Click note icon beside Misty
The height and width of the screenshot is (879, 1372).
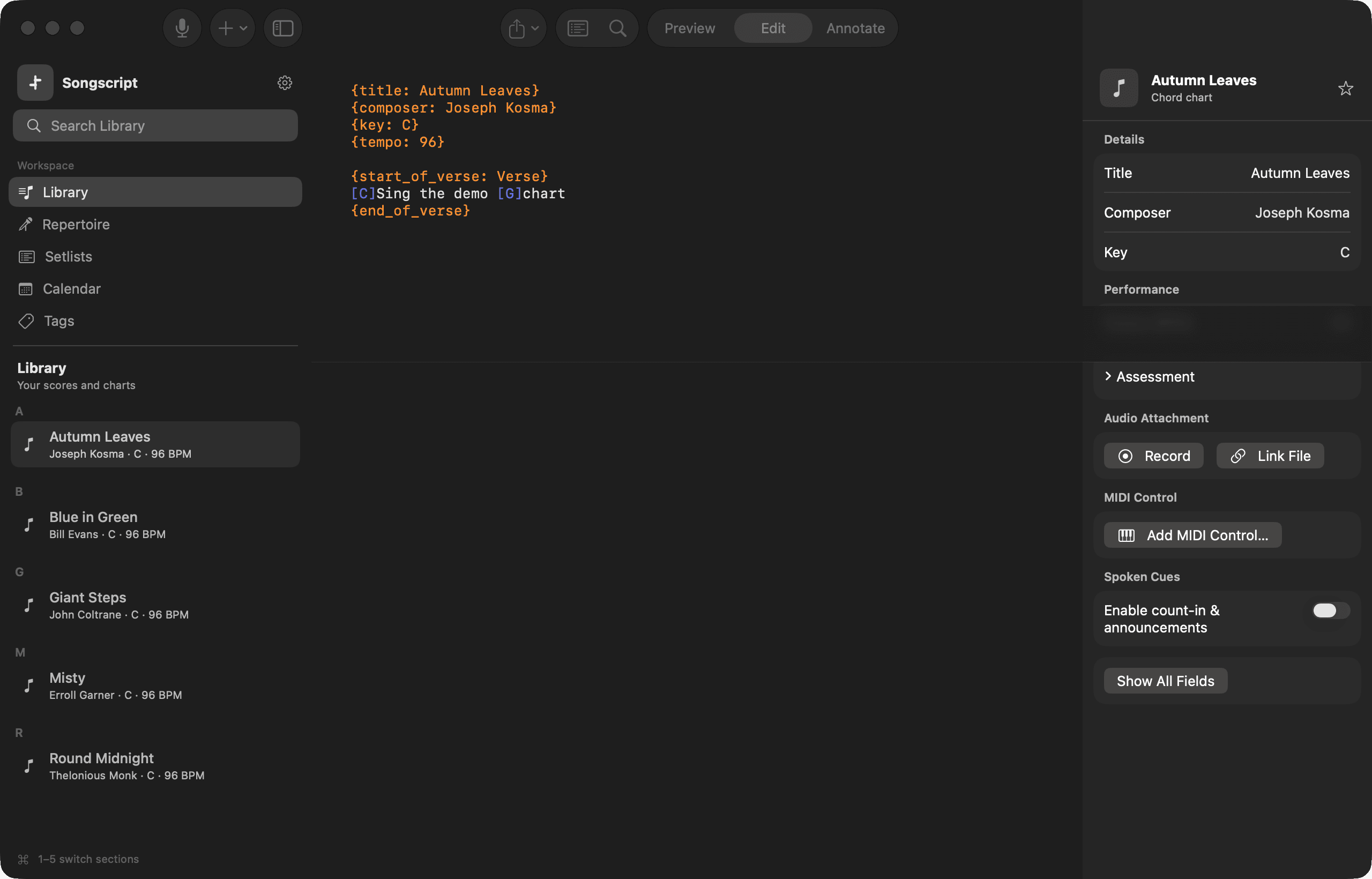(28, 686)
